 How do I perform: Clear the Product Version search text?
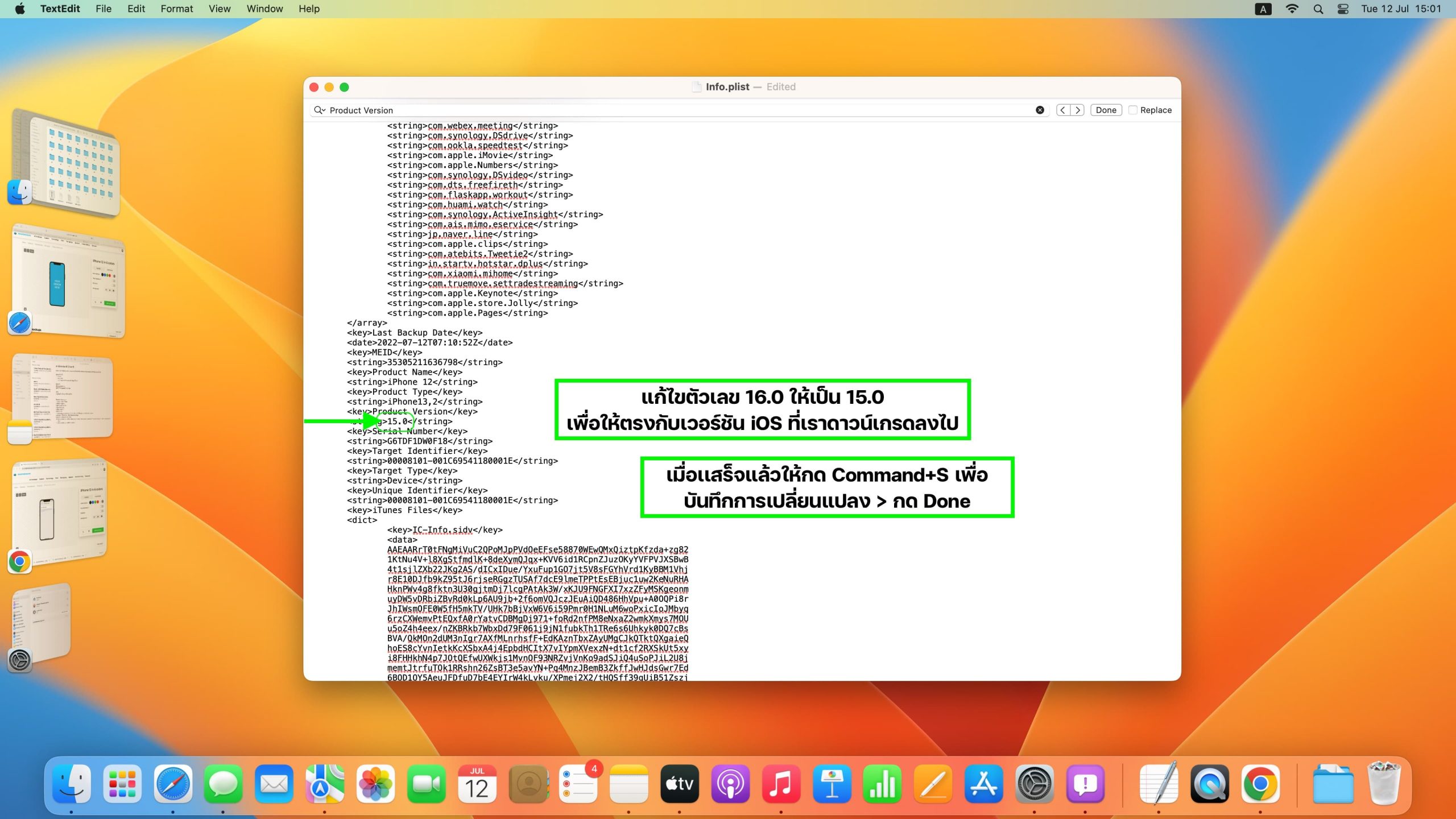coord(1040,110)
